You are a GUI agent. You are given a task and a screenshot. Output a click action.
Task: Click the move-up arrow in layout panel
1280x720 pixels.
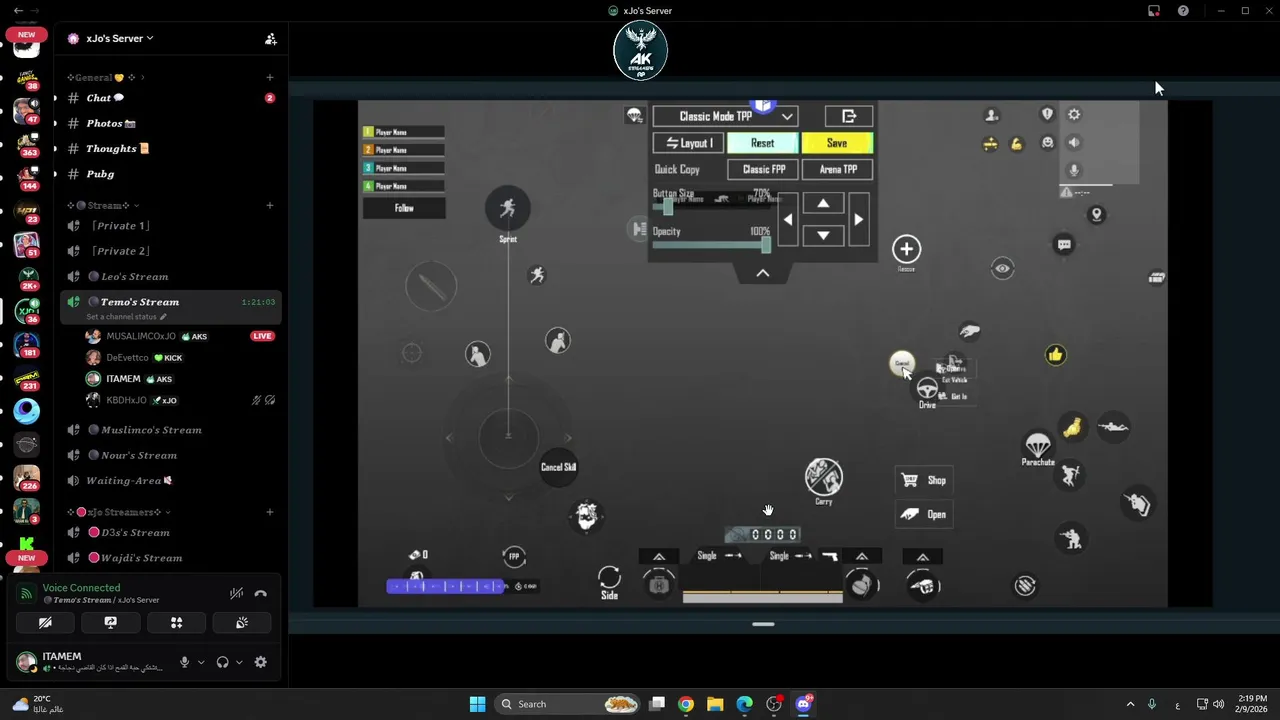[823, 204]
